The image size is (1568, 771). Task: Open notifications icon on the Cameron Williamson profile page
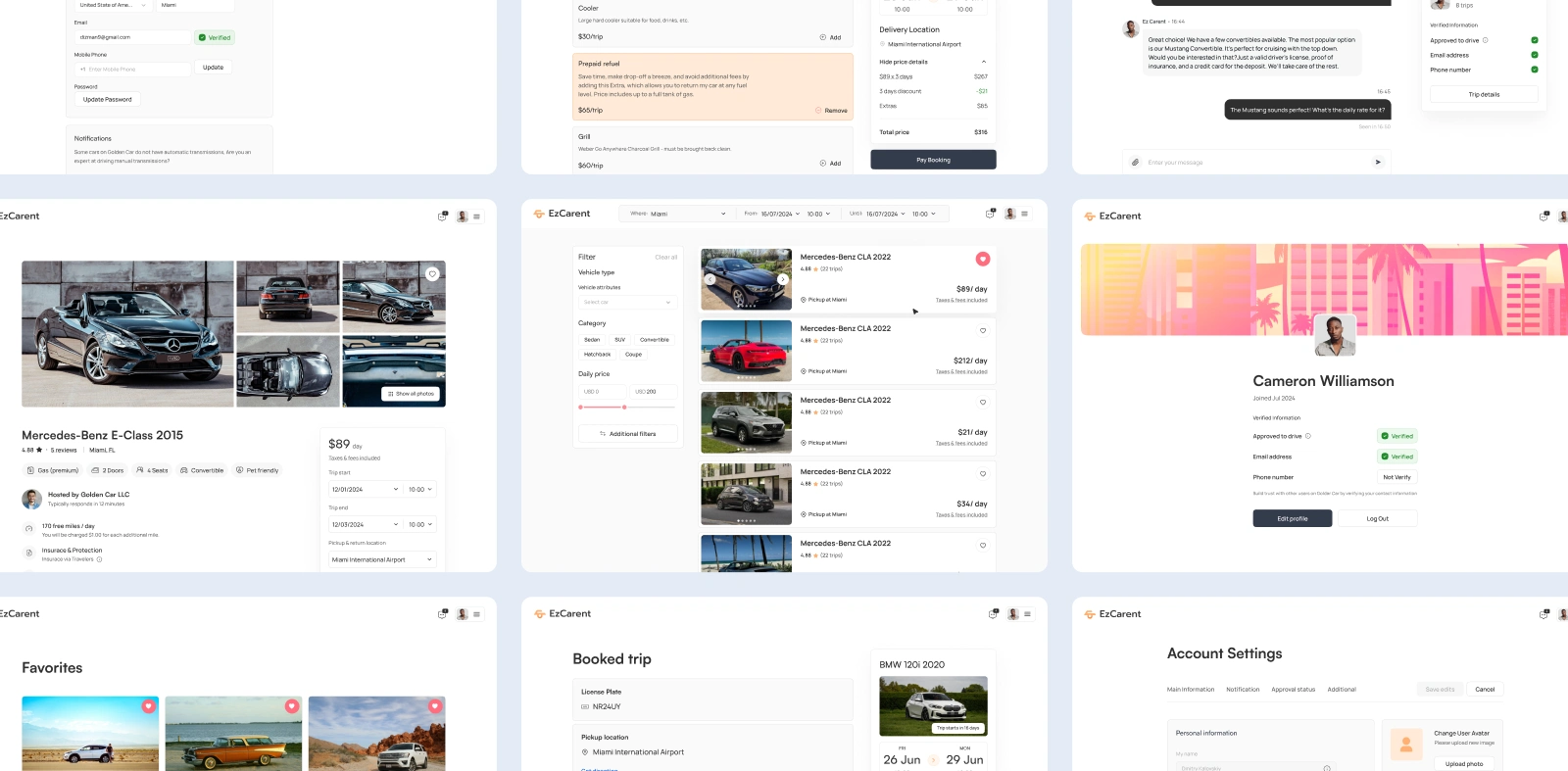1544,217
